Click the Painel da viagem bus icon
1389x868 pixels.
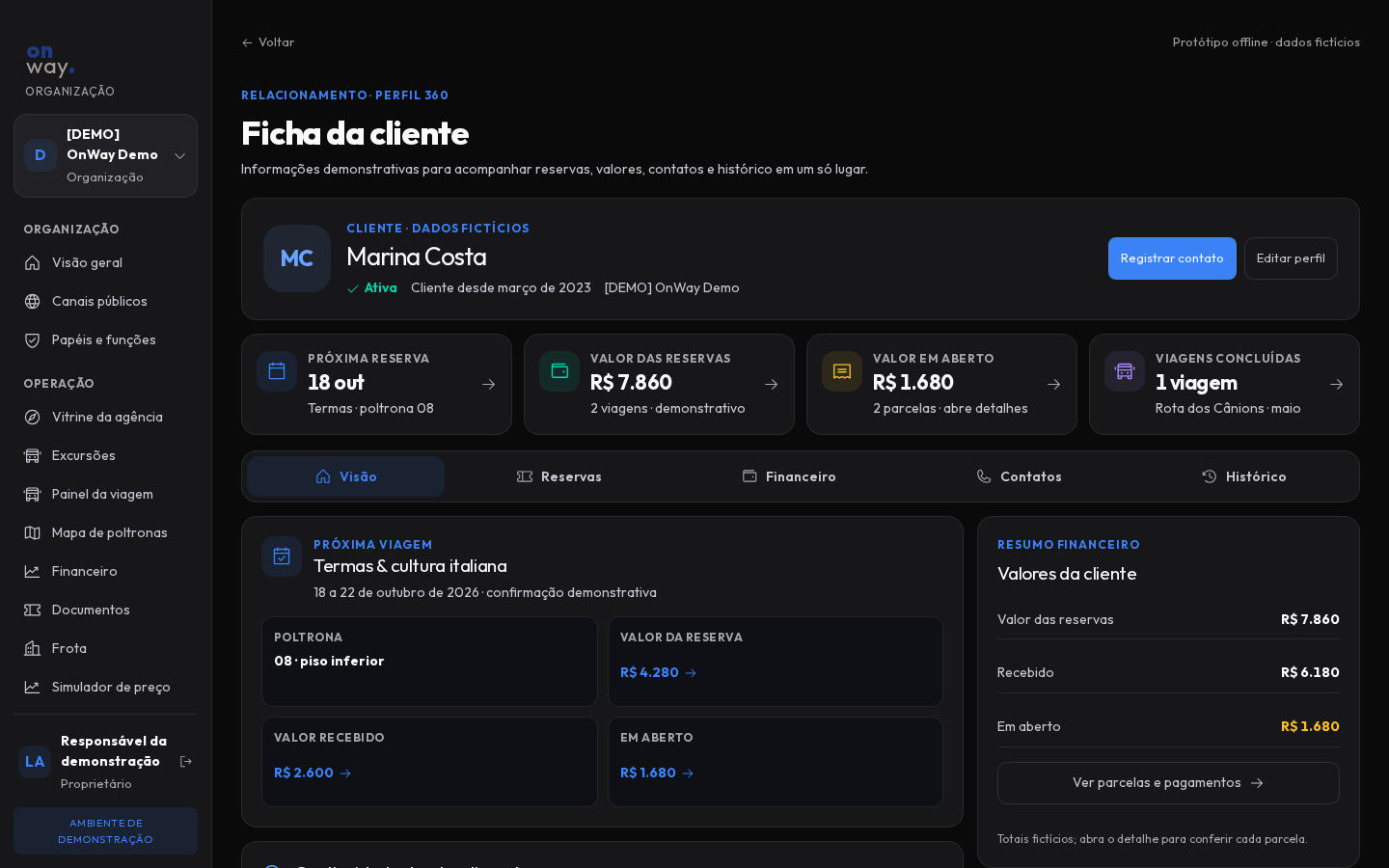point(32,494)
